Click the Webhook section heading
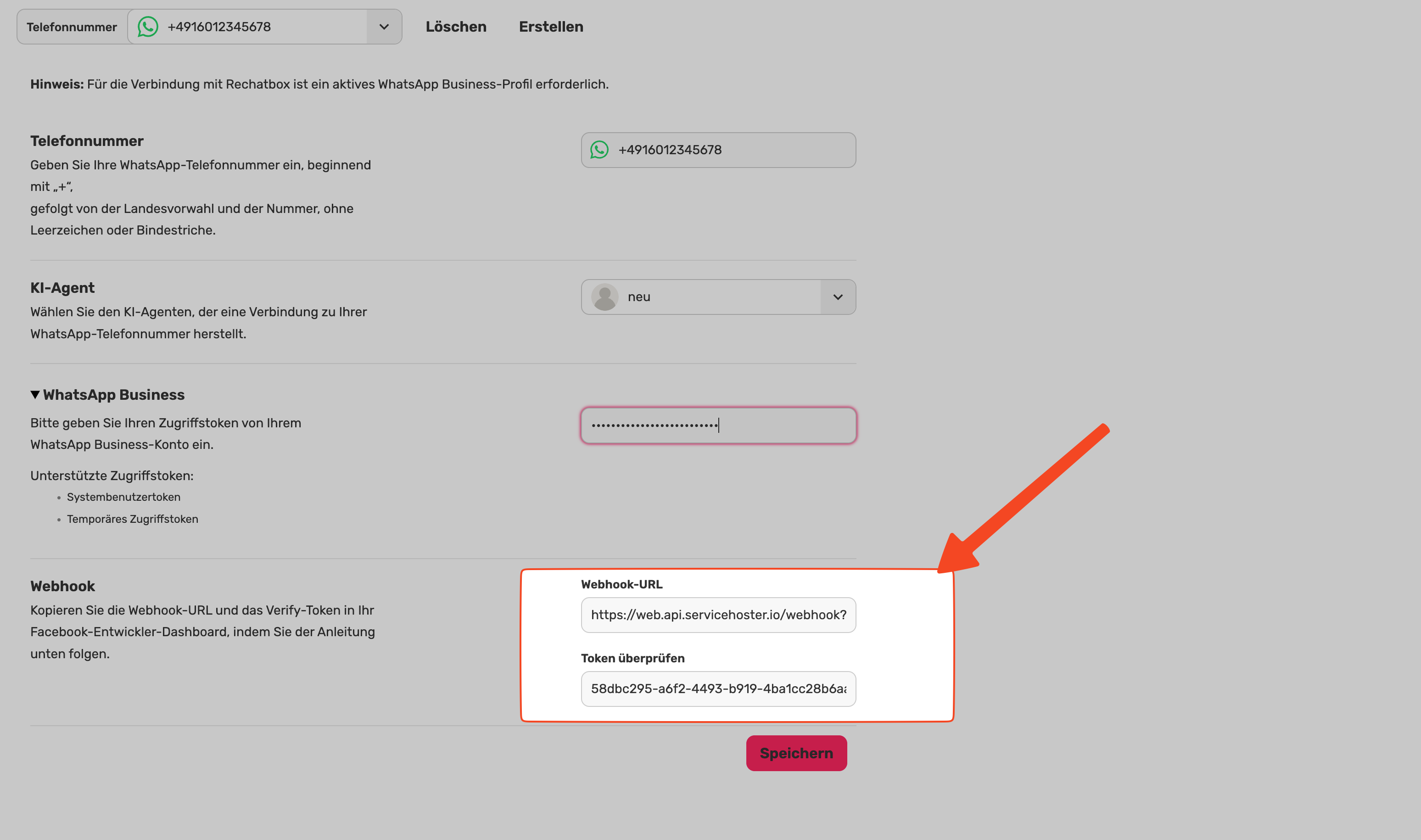This screenshot has width=1421, height=840. (63, 586)
